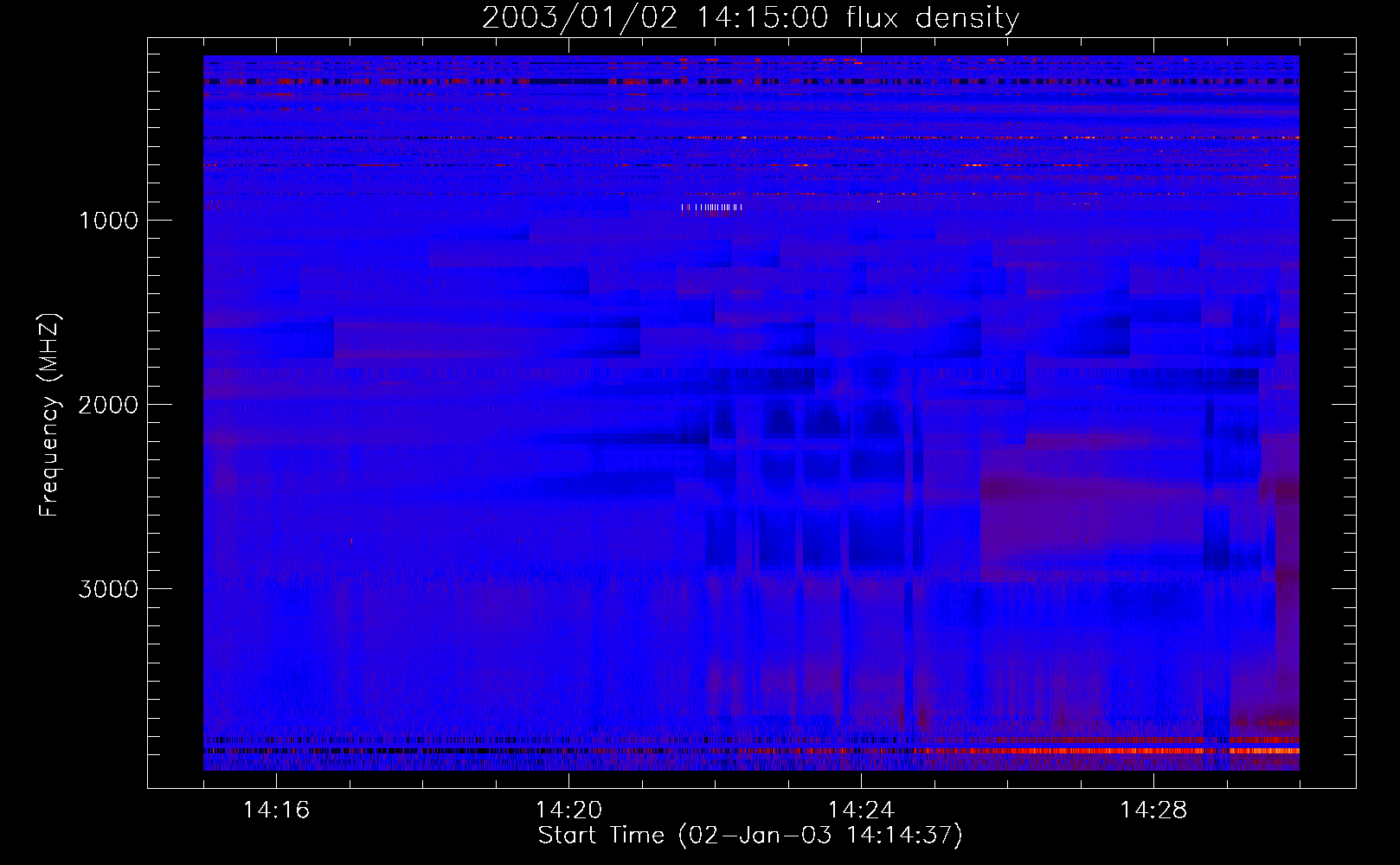Click the white striped burst near 1000 MHz
This screenshot has width=1400, height=865.
[x=711, y=208]
